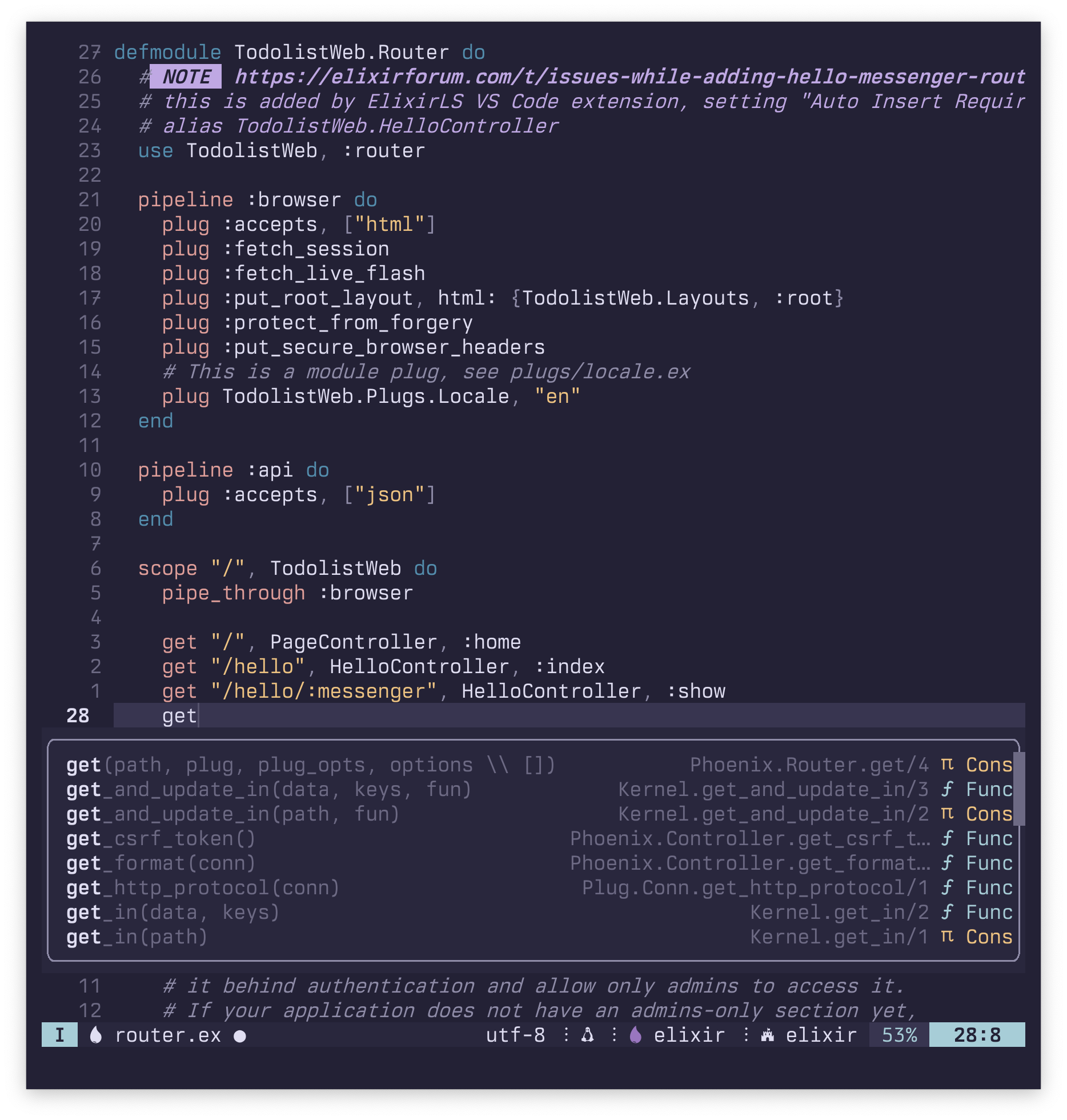
Task: Open the elixirforum.com URL in the NOTE comment
Action: [628, 76]
